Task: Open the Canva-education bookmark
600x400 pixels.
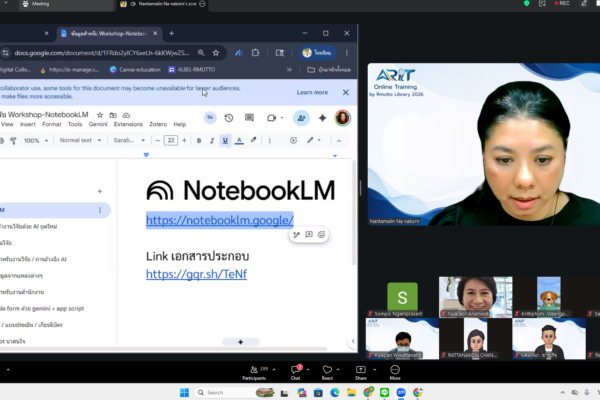Action: 135,70
